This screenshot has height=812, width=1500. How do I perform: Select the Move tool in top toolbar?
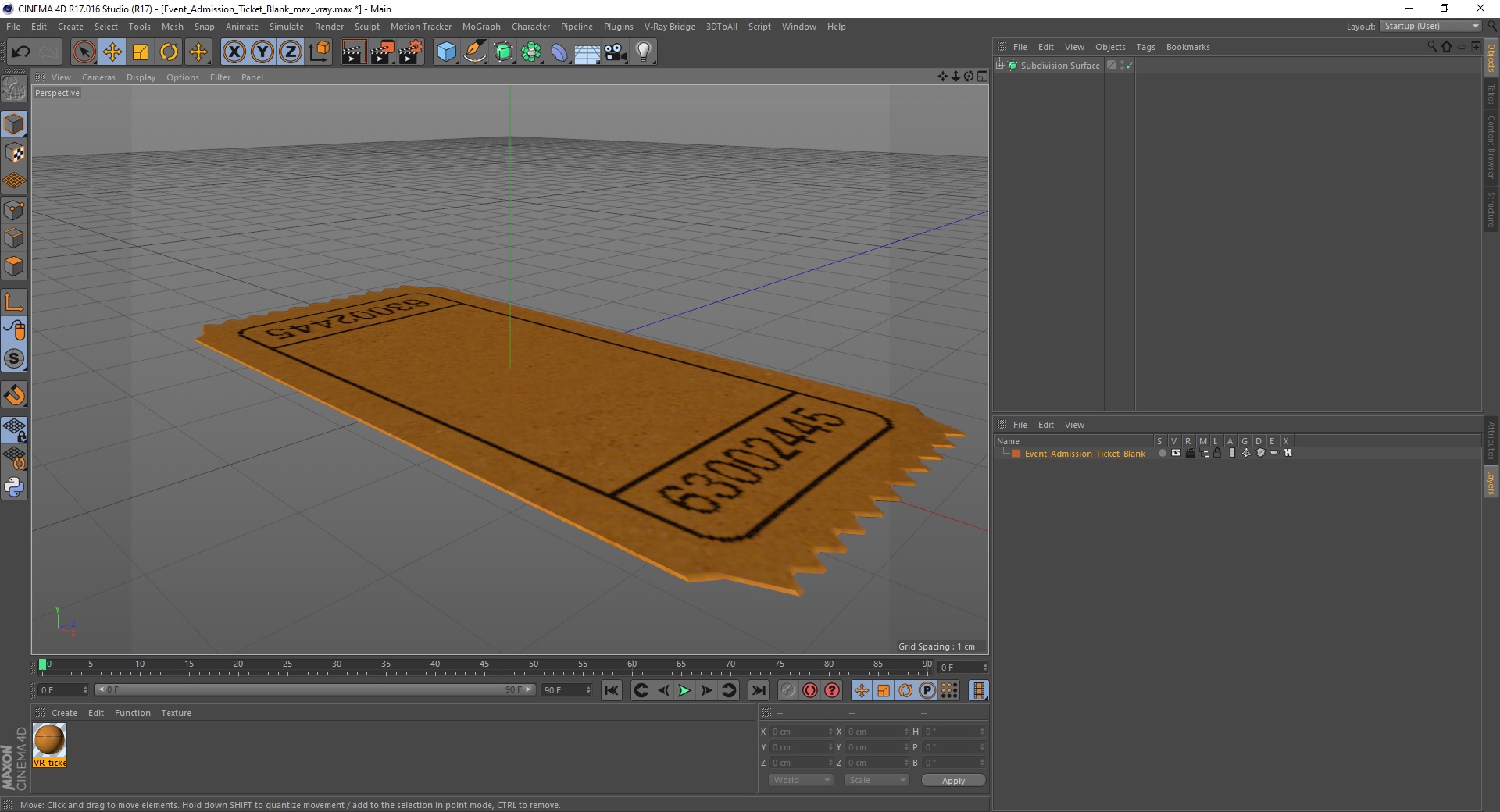click(112, 52)
